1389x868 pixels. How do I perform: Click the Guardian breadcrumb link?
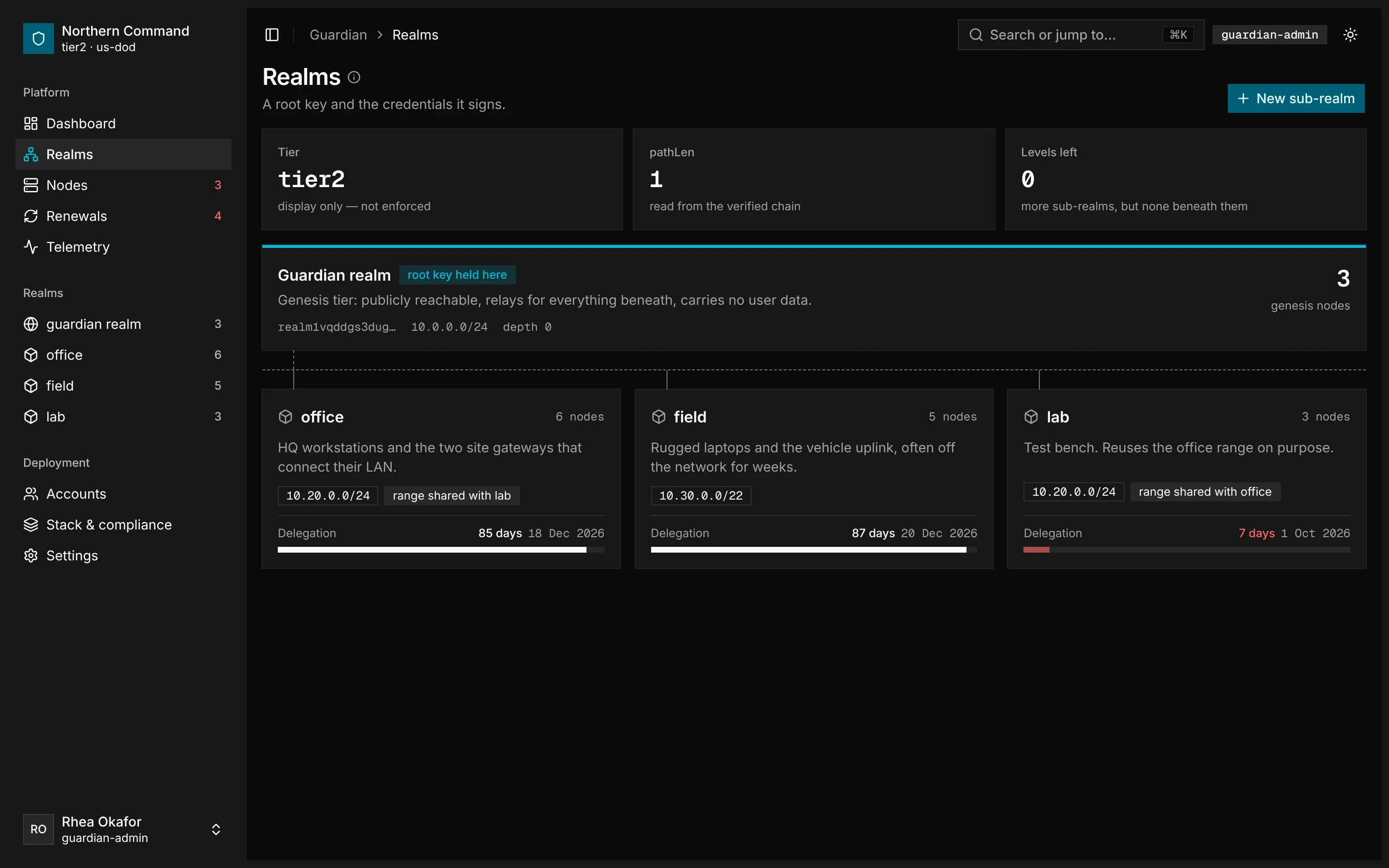pyautogui.click(x=338, y=35)
